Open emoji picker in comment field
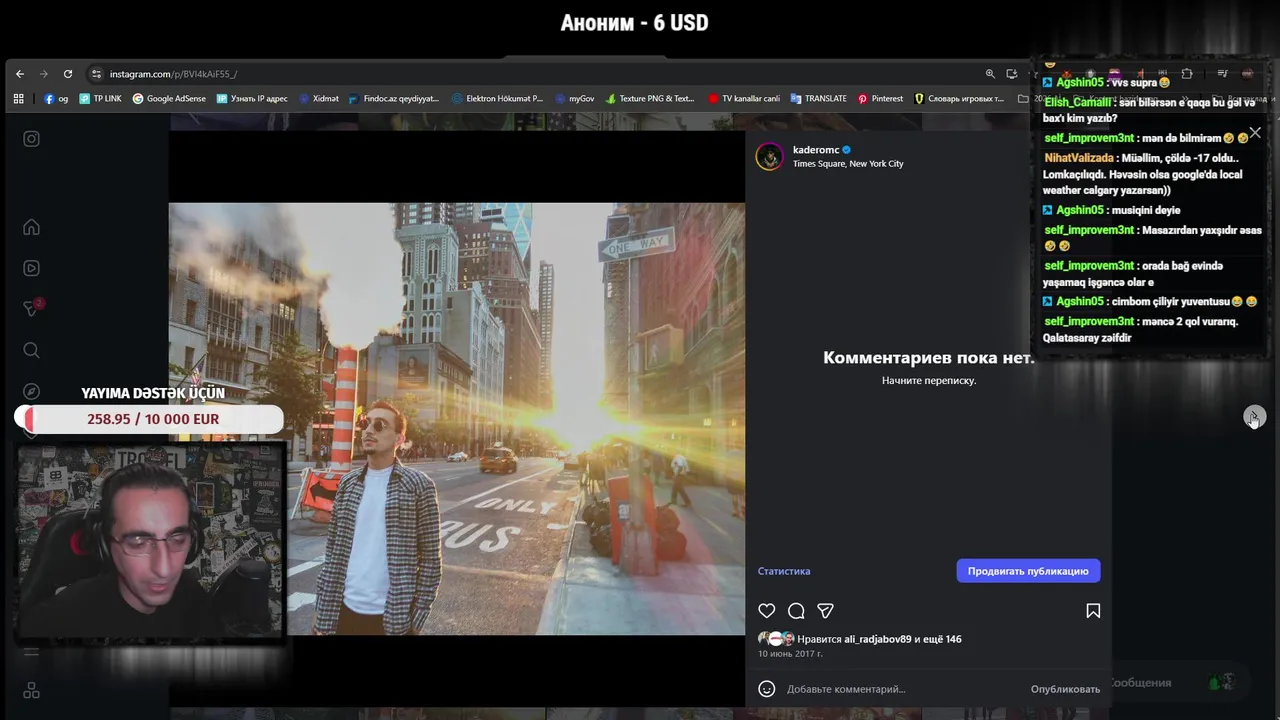This screenshot has width=1280, height=720. pos(767,689)
